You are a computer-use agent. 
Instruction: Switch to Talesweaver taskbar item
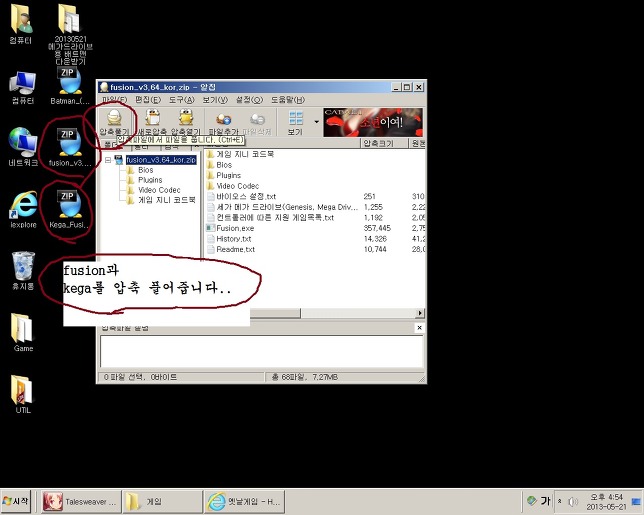coord(81,501)
